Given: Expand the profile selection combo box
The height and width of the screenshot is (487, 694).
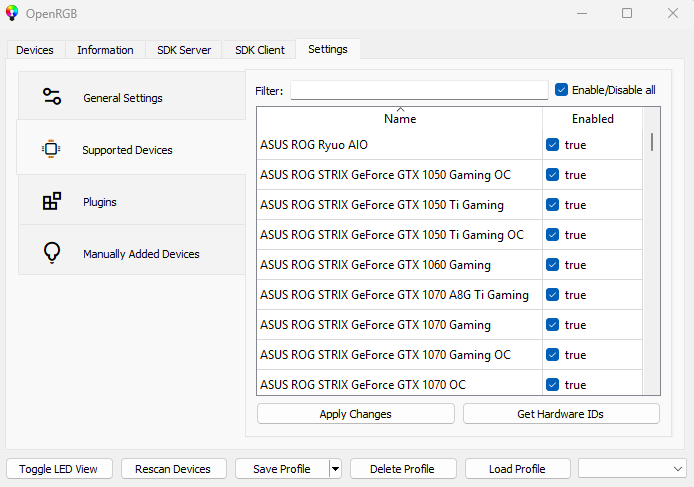Looking at the screenshot, I should 632,469.
